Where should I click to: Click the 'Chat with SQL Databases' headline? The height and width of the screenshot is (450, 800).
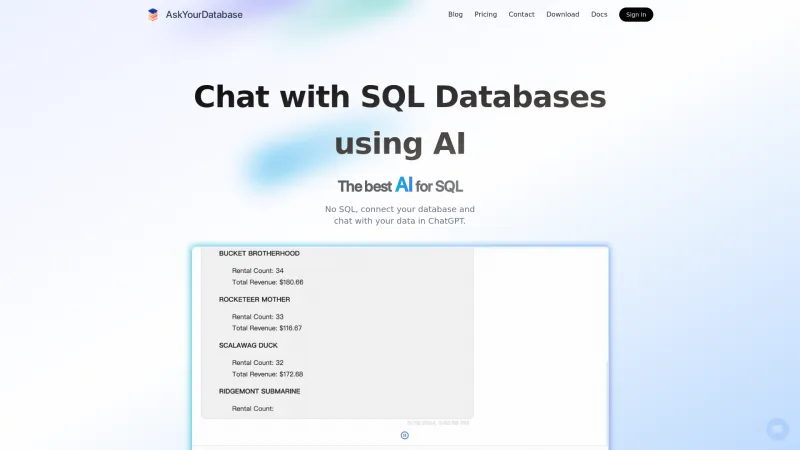pyautogui.click(x=400, y=97)
